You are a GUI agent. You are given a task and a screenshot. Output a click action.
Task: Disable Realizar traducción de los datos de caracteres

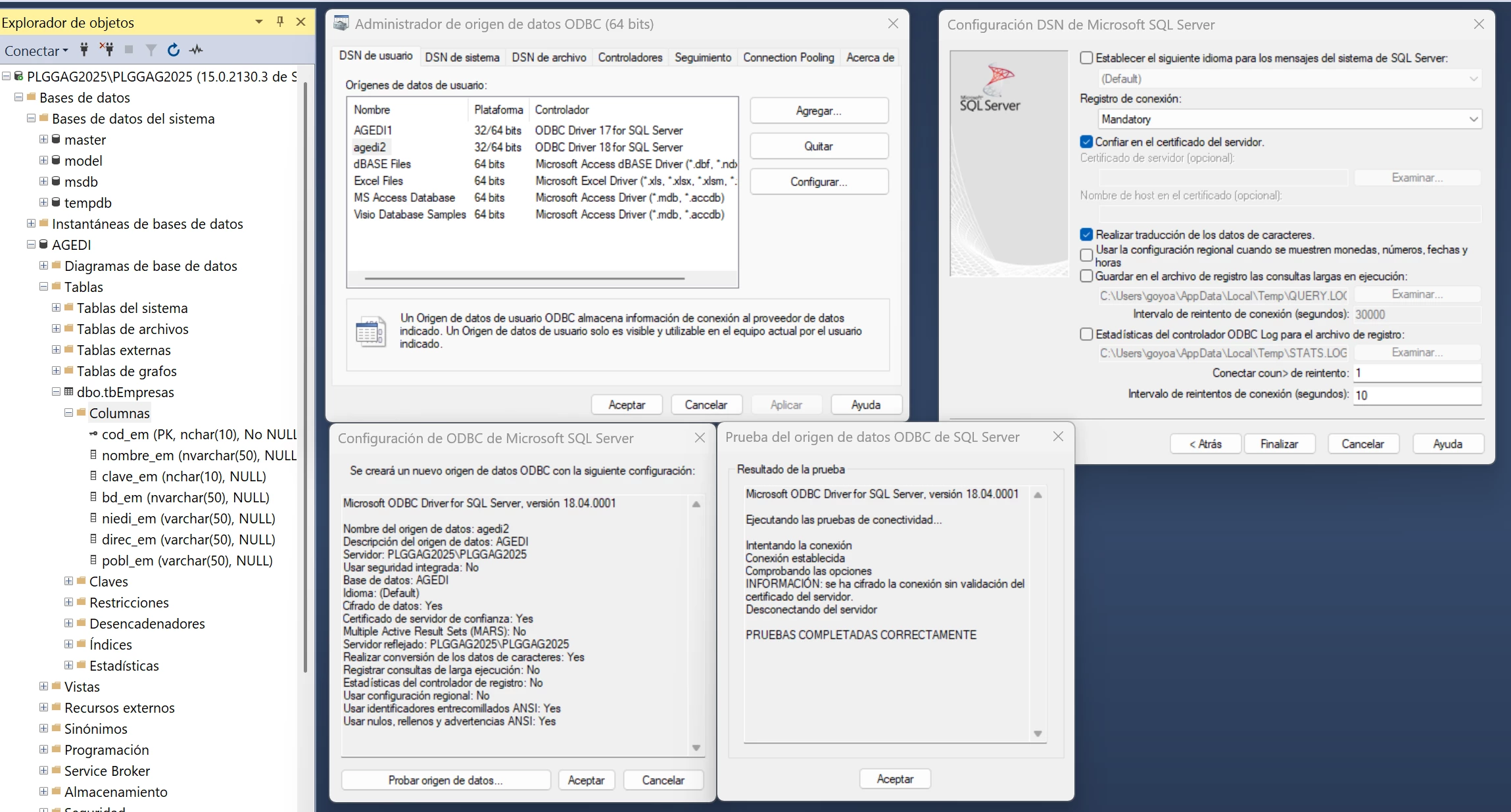(x=1086, y=234)
